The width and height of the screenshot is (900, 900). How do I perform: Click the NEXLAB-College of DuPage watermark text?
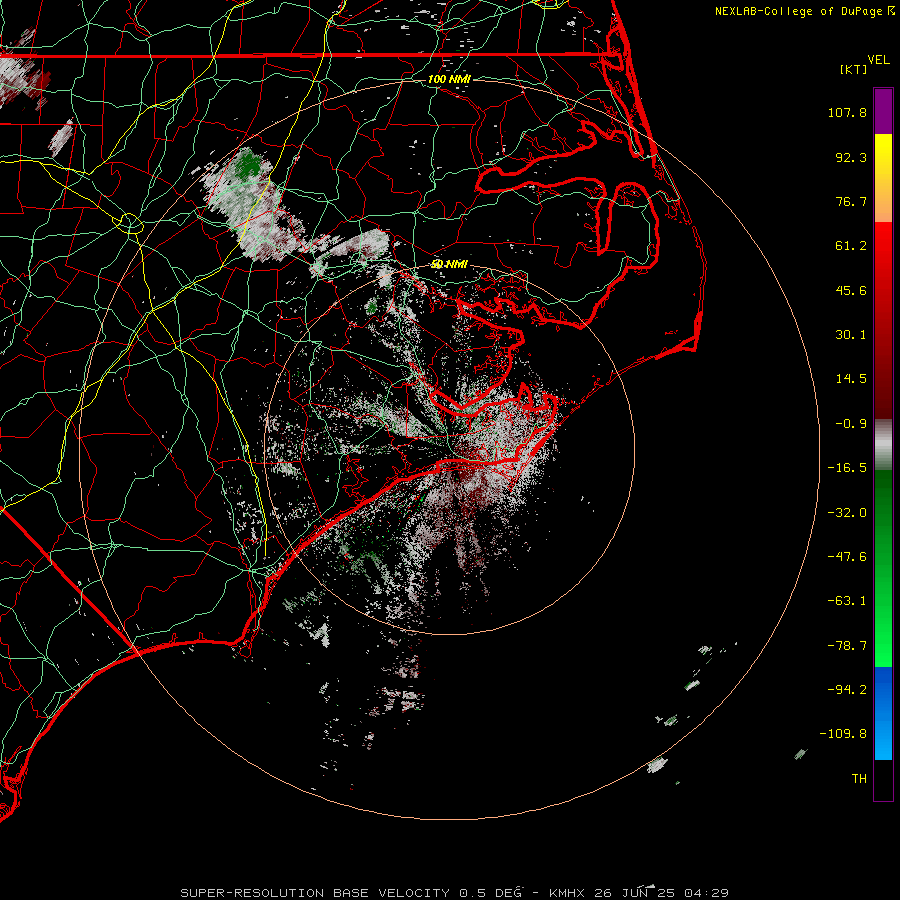click(x=798, y=11)
